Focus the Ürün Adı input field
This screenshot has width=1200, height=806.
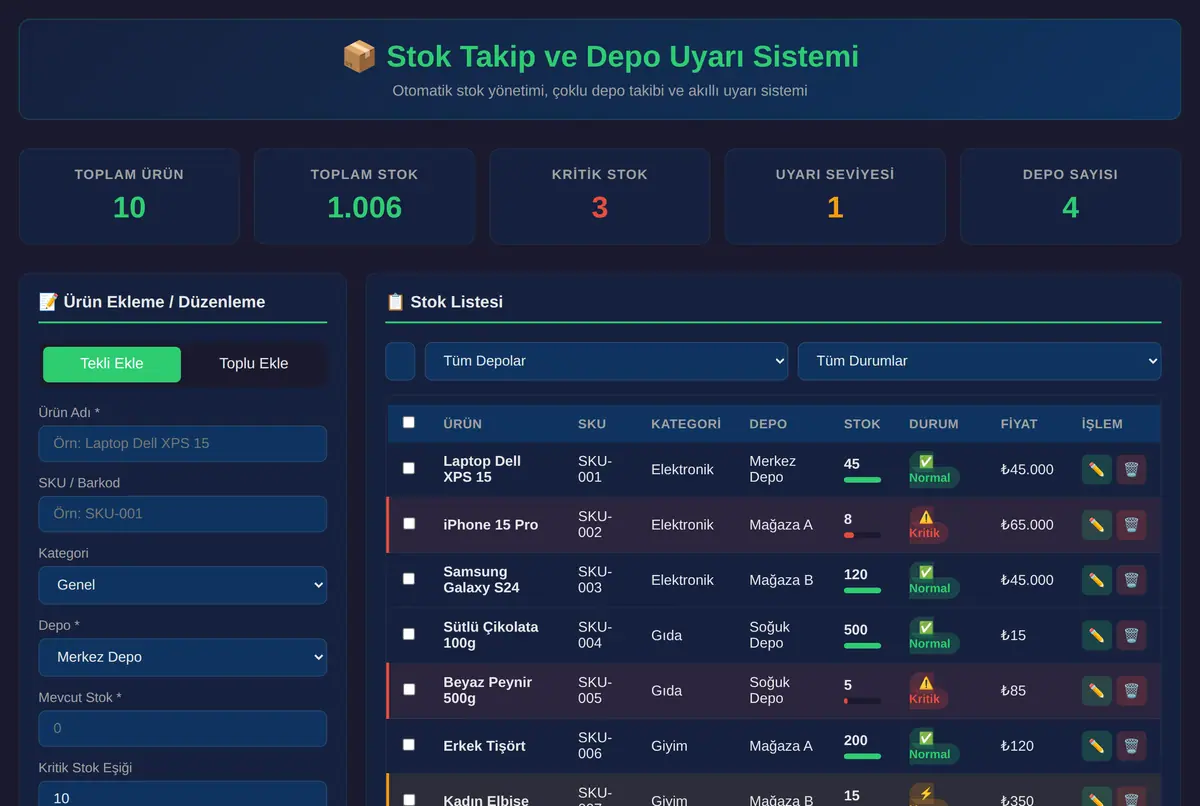183,444
